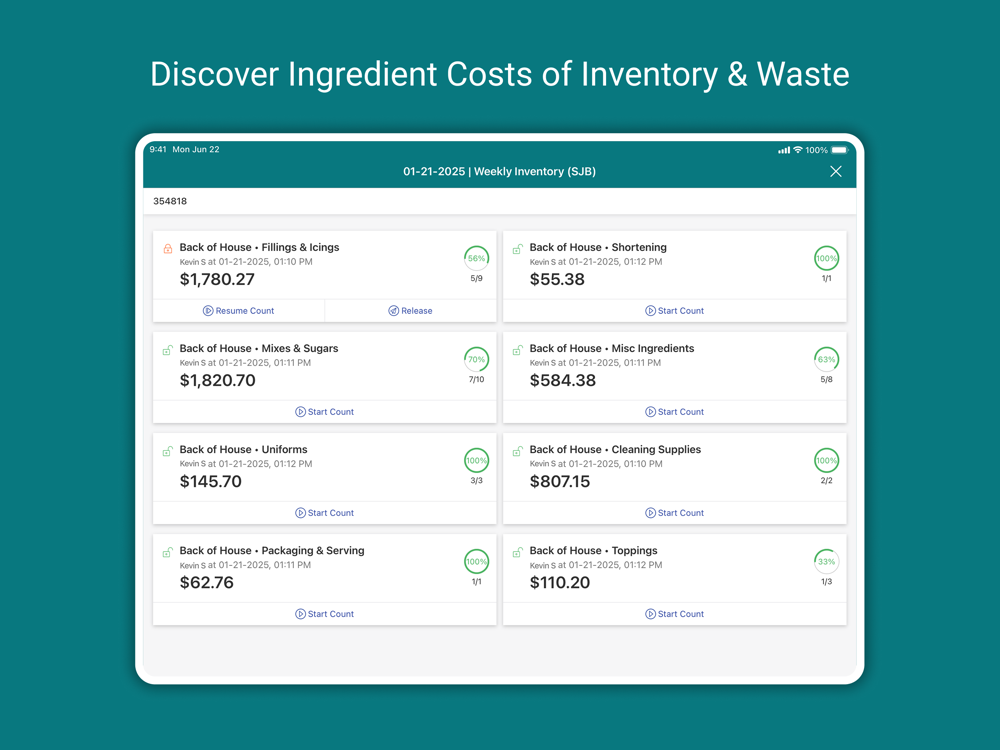Open the Back of House • Cleaning Supplies title
This screenshot has height=750, width=1000.
pyautogui.click(x=615, y=450)
